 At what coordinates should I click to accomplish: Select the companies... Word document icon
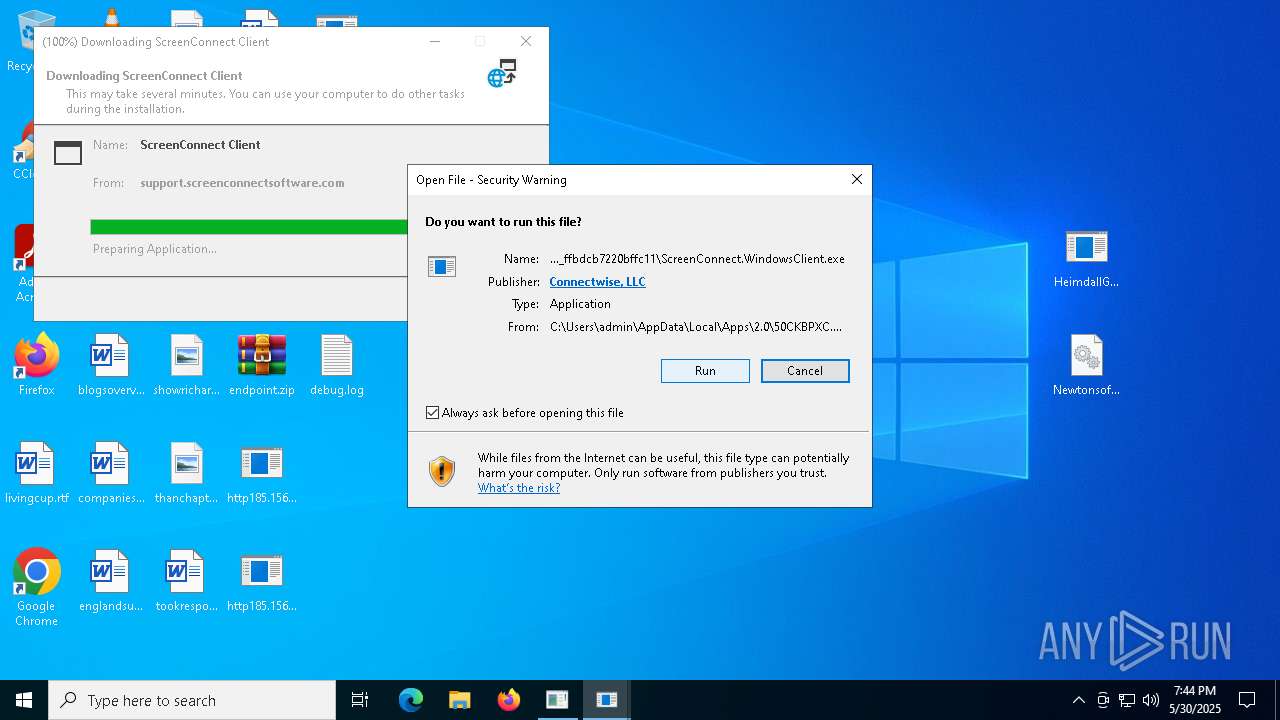[111, 473]
